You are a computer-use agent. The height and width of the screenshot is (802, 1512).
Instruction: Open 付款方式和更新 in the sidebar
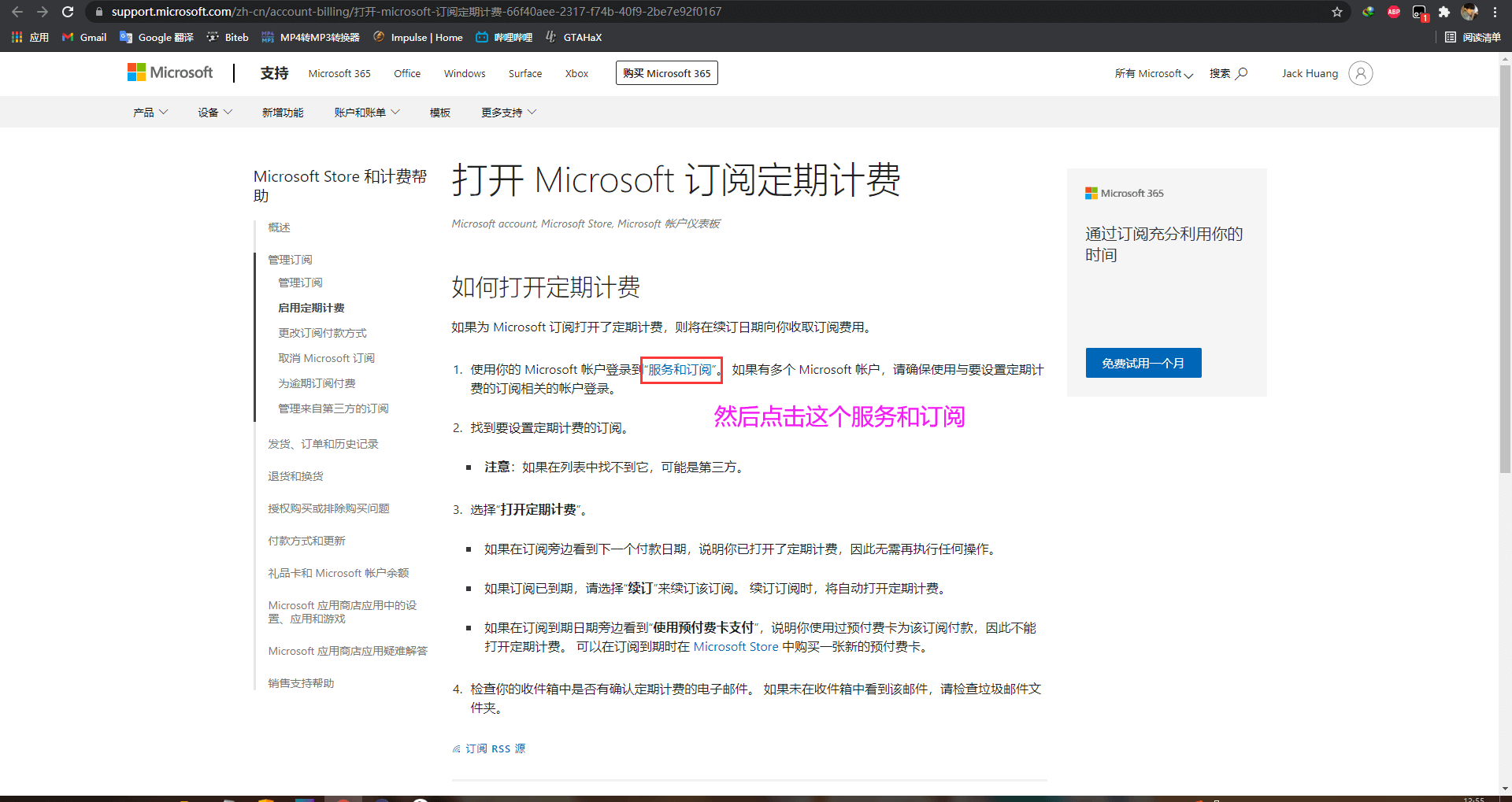[x=306, y=541]
